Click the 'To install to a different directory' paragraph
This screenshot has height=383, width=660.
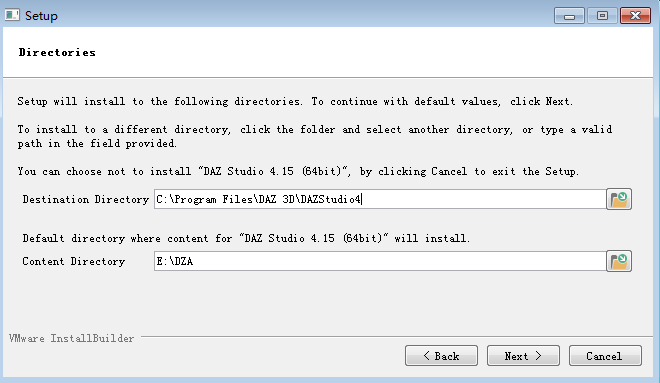[315, 136]
